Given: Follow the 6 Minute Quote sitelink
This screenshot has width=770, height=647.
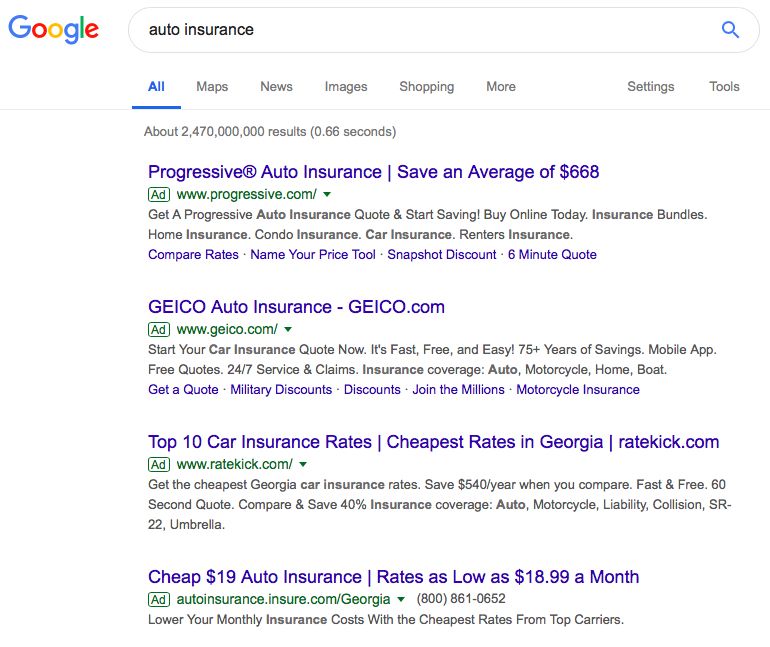Looking at the screenshot, I should (x=552, y=254).
